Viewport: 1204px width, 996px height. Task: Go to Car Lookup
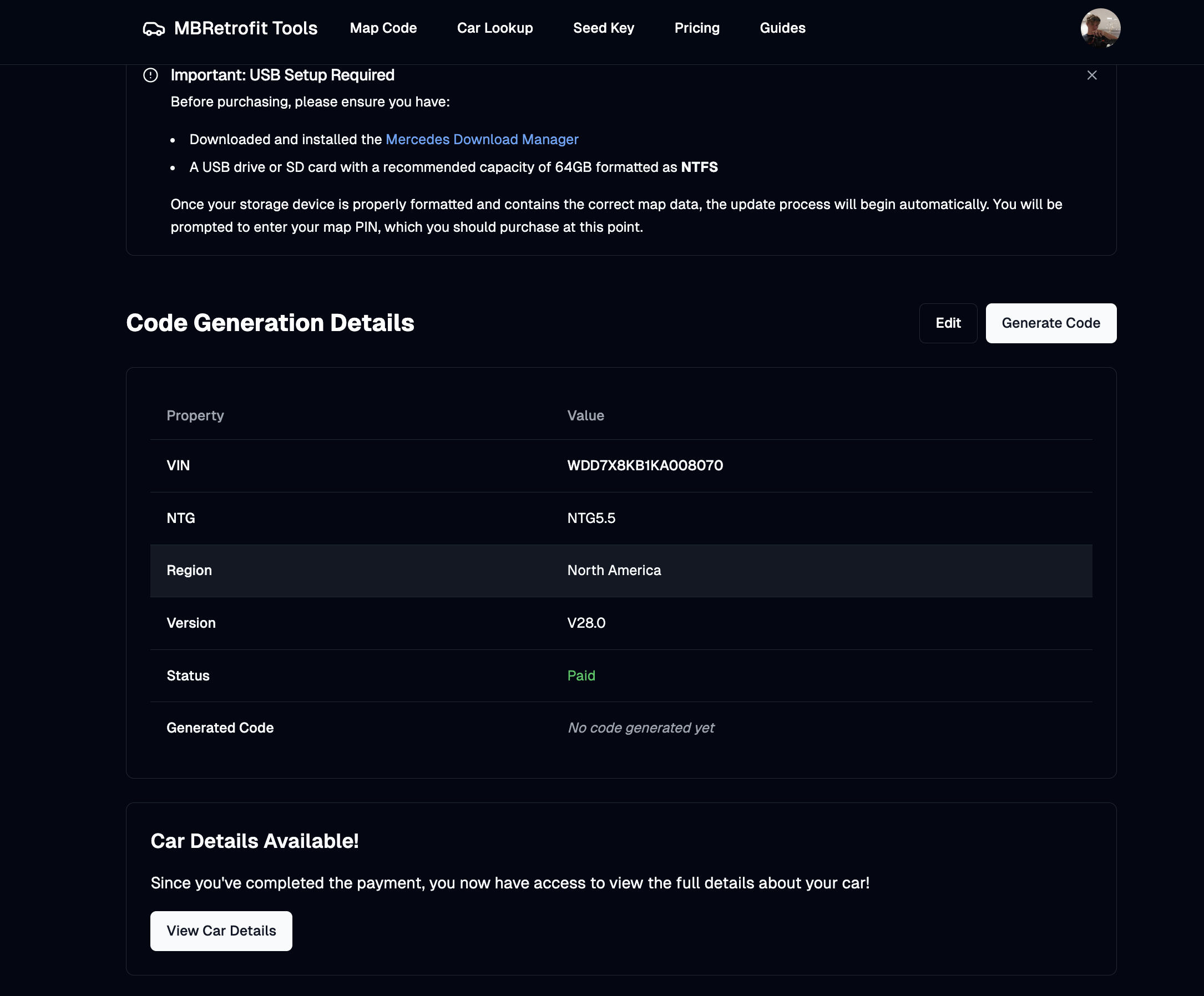(x=495, y=28)
